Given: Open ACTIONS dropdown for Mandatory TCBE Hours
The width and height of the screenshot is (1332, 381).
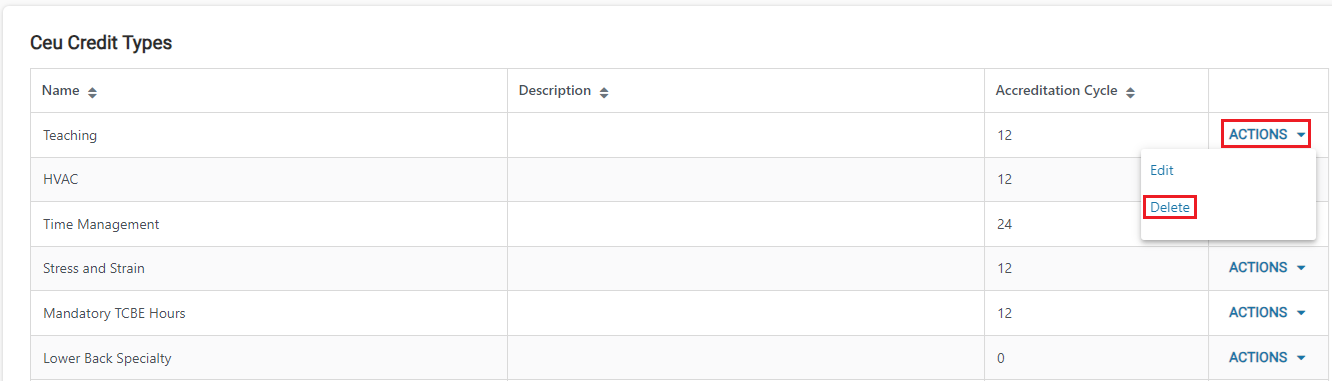Looking at the screenshot, I should coord(1267,313).
